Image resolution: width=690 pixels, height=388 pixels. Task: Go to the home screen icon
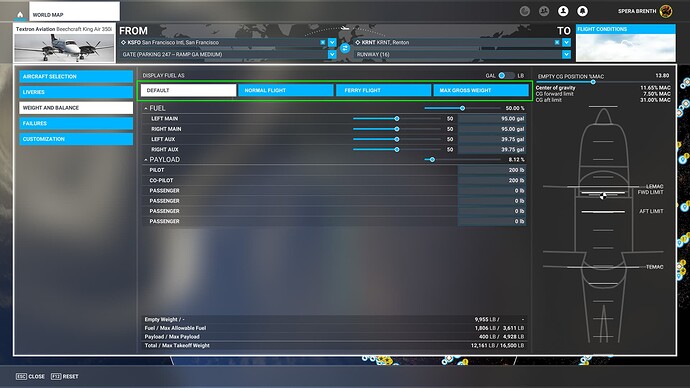20,15
